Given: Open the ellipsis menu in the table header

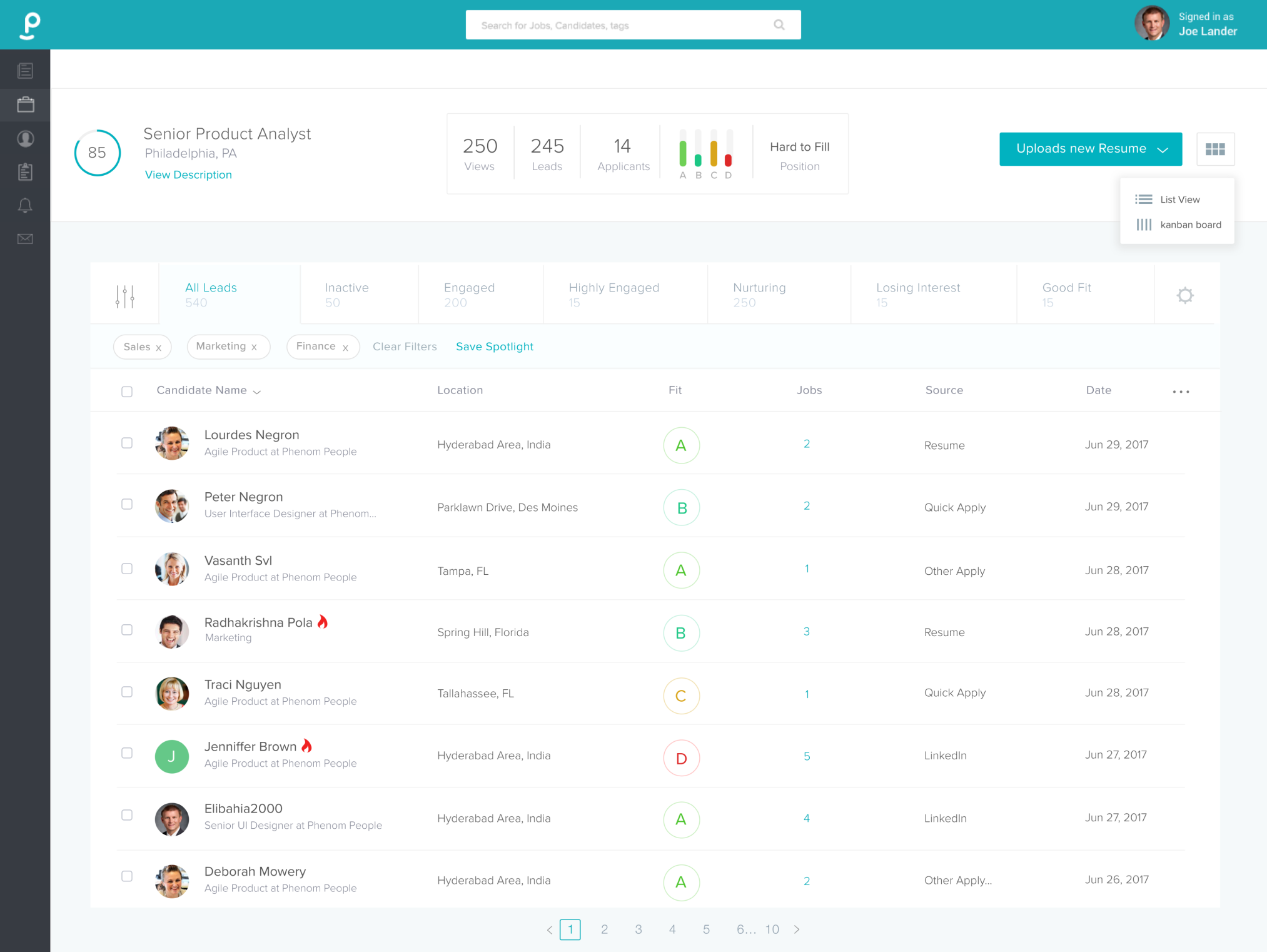Looking at the screenshot, I should click(x=1181, y=391).
